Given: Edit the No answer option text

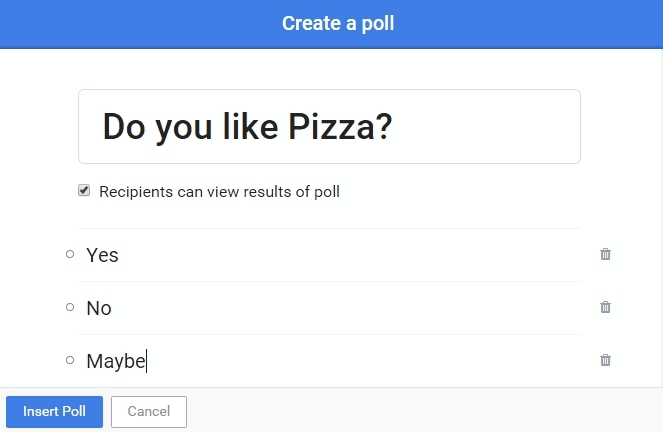Looking at the screenshot, I should pyautogui.click(x=300, y=308).
